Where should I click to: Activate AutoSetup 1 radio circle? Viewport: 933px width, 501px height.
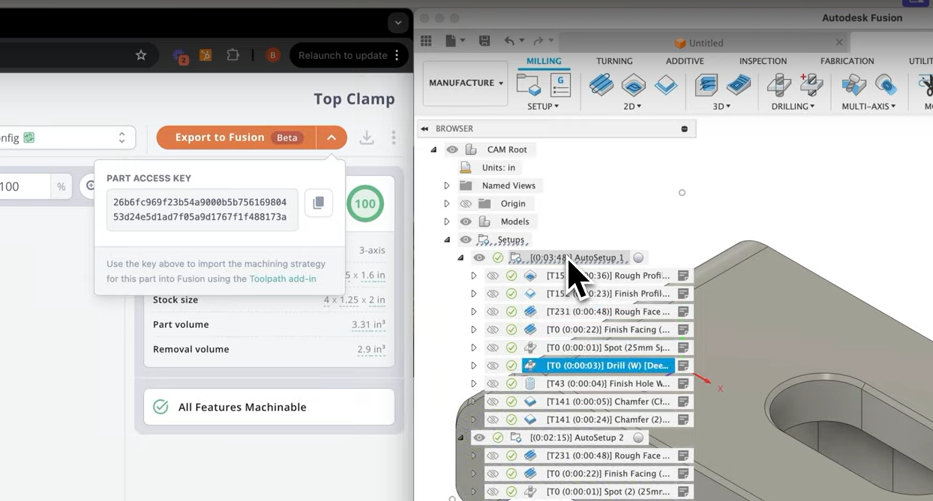pyautogui.click(x=638, y=258)
